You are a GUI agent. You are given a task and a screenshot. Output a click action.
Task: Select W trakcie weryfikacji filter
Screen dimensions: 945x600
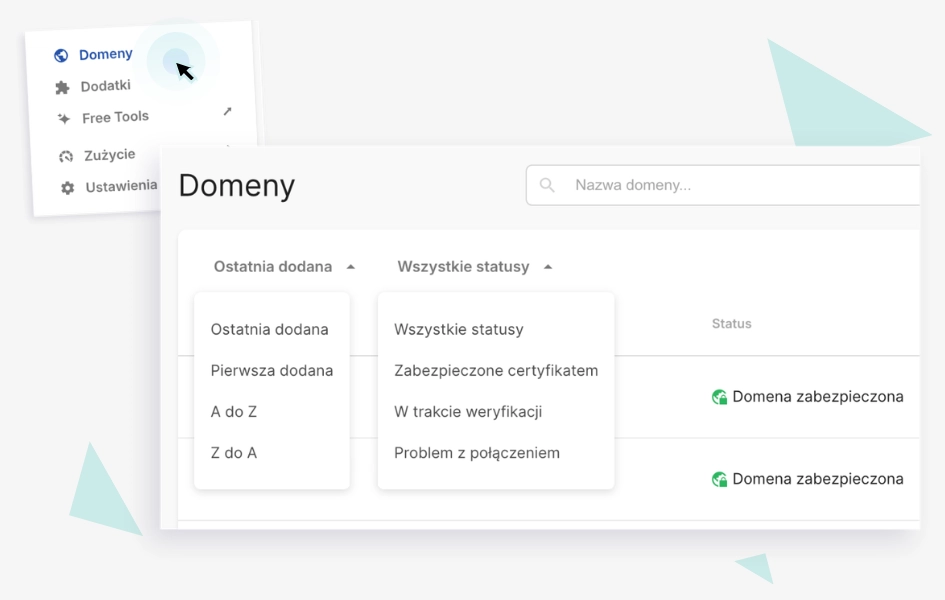470,412
